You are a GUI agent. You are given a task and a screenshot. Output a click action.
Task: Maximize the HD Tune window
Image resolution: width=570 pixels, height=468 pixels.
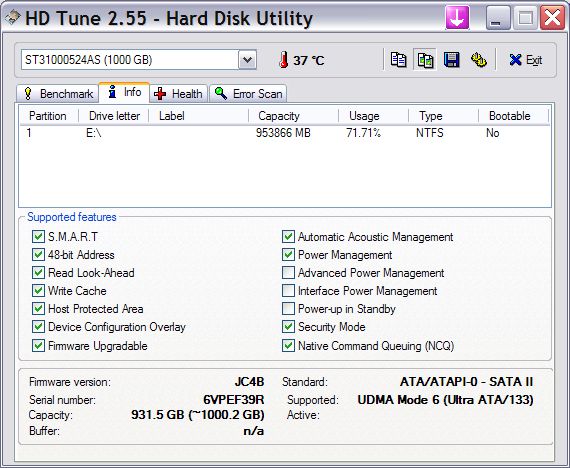pyautogui.click(x=525, y=18)
